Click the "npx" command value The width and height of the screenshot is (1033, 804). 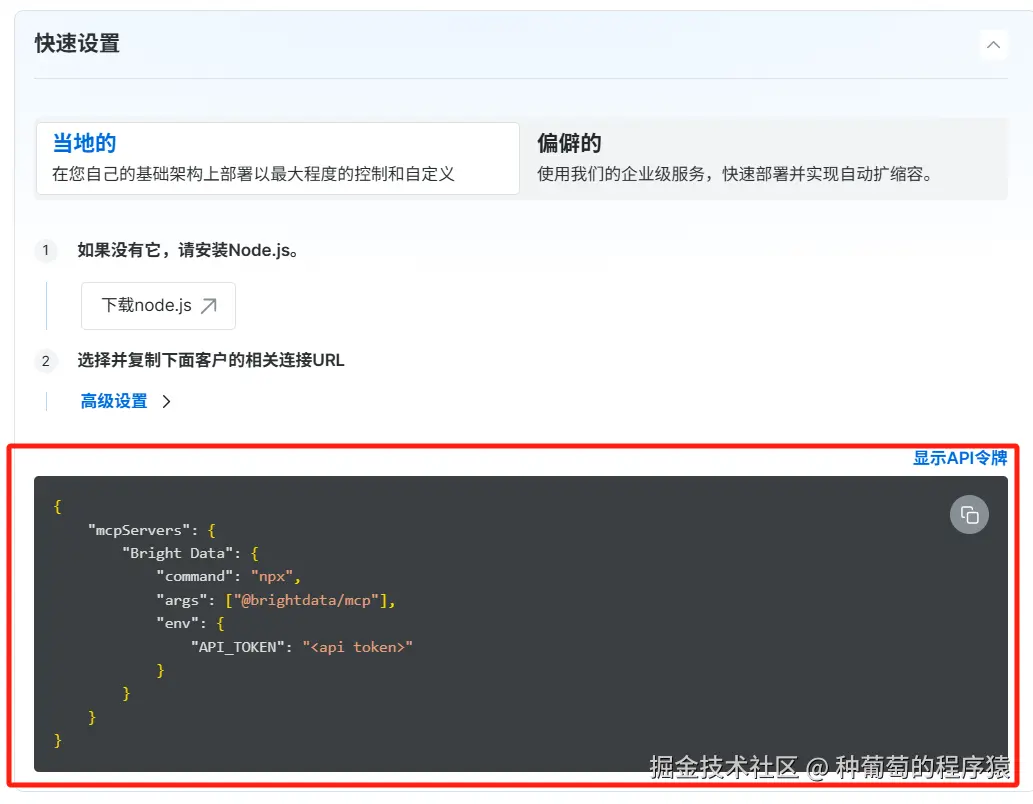[x=272, y=577]
